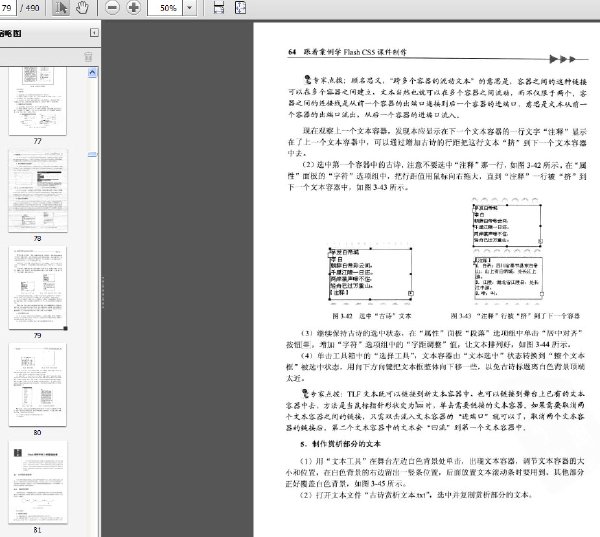Activate the Hand pan tool
Screen dimensions: 600x537
coord(82,8)
